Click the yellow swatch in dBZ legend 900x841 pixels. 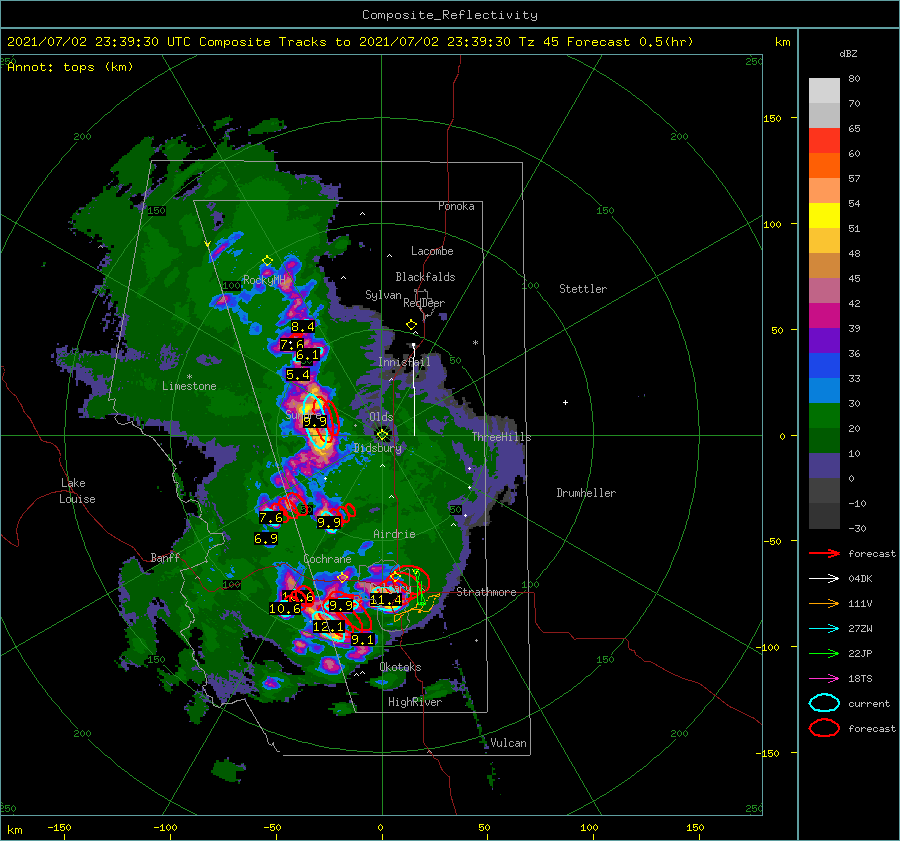click(x=824, y=215)
